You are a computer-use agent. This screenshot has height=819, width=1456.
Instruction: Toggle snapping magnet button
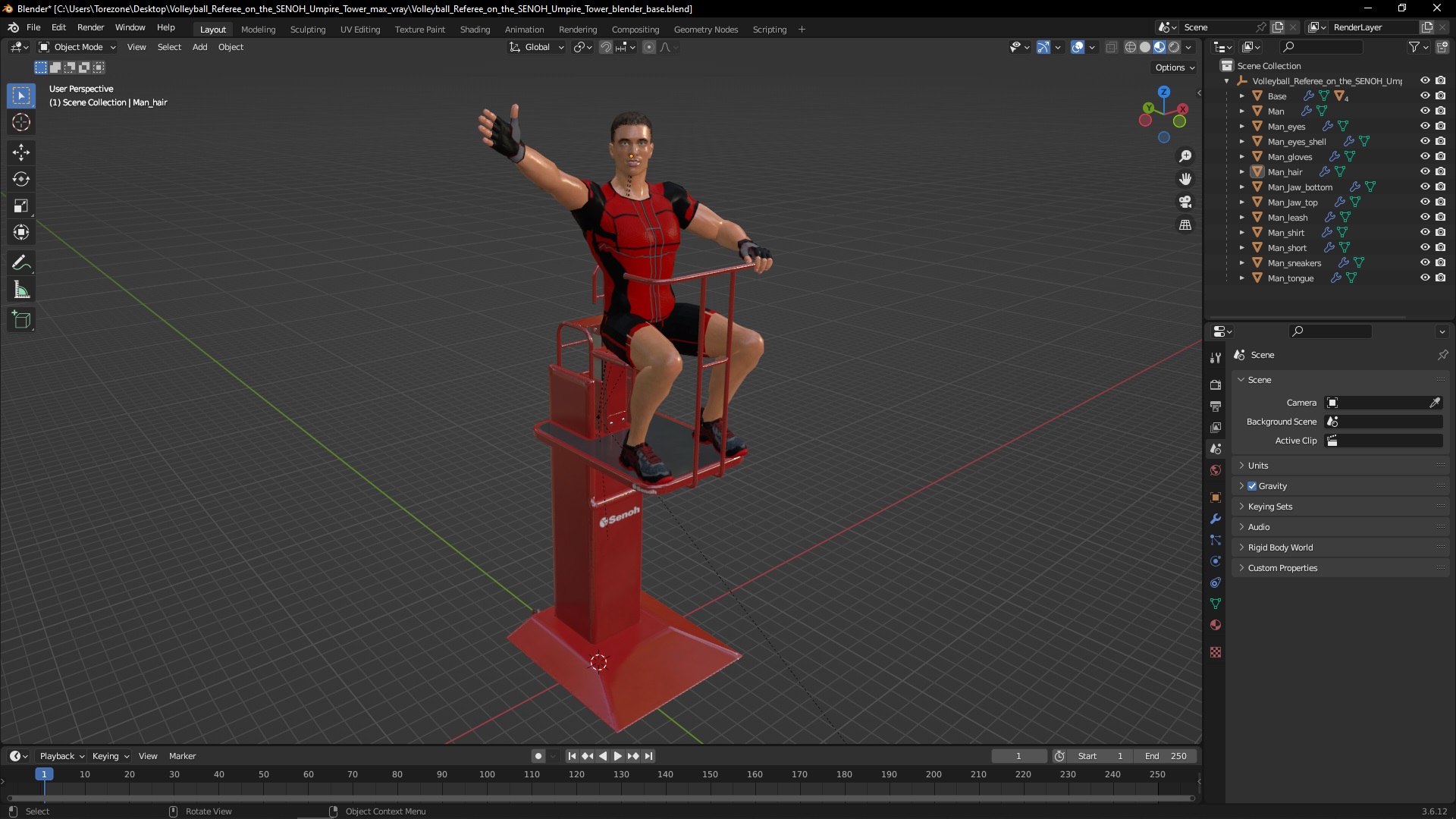pos(605,47)
